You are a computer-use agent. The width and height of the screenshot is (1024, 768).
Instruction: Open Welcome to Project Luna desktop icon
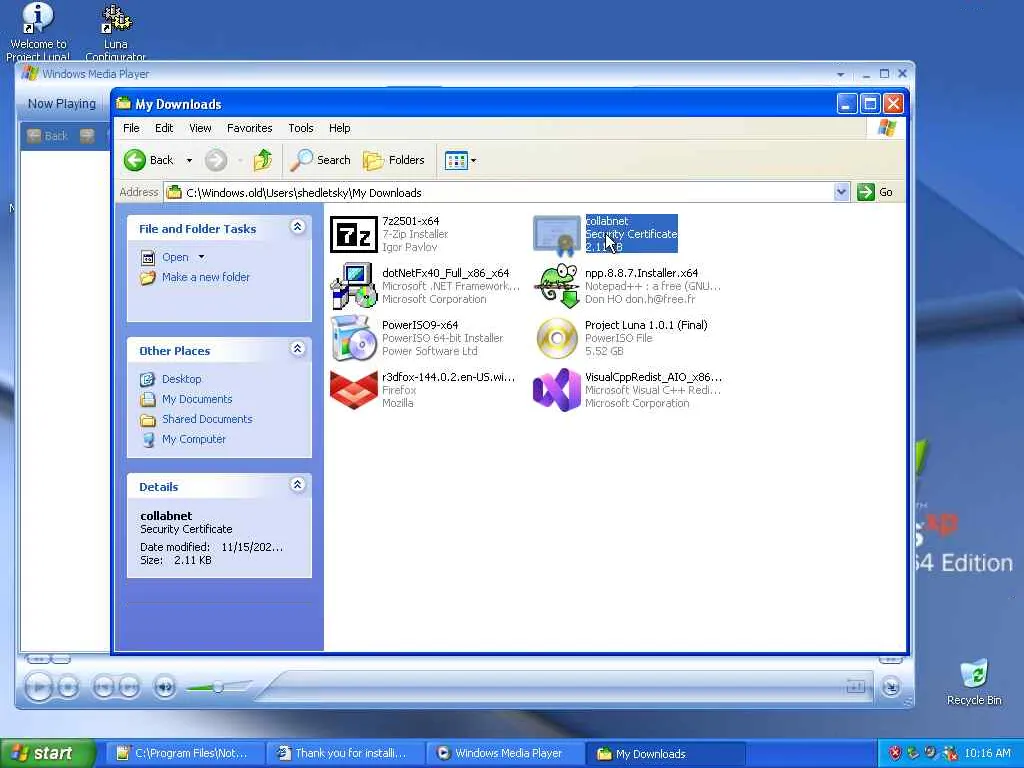(38, 33)
